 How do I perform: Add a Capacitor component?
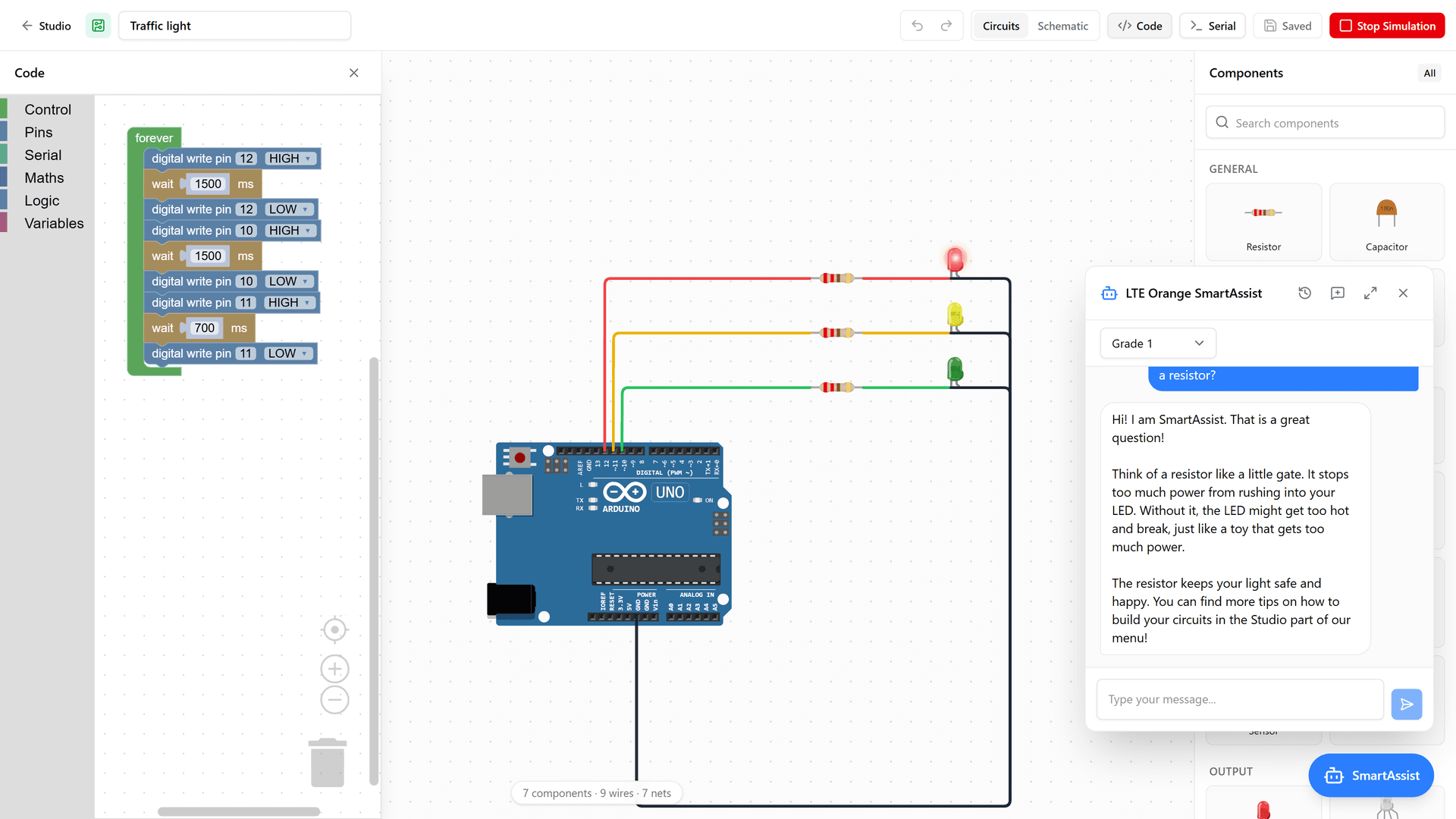[x=1386, y=222]
